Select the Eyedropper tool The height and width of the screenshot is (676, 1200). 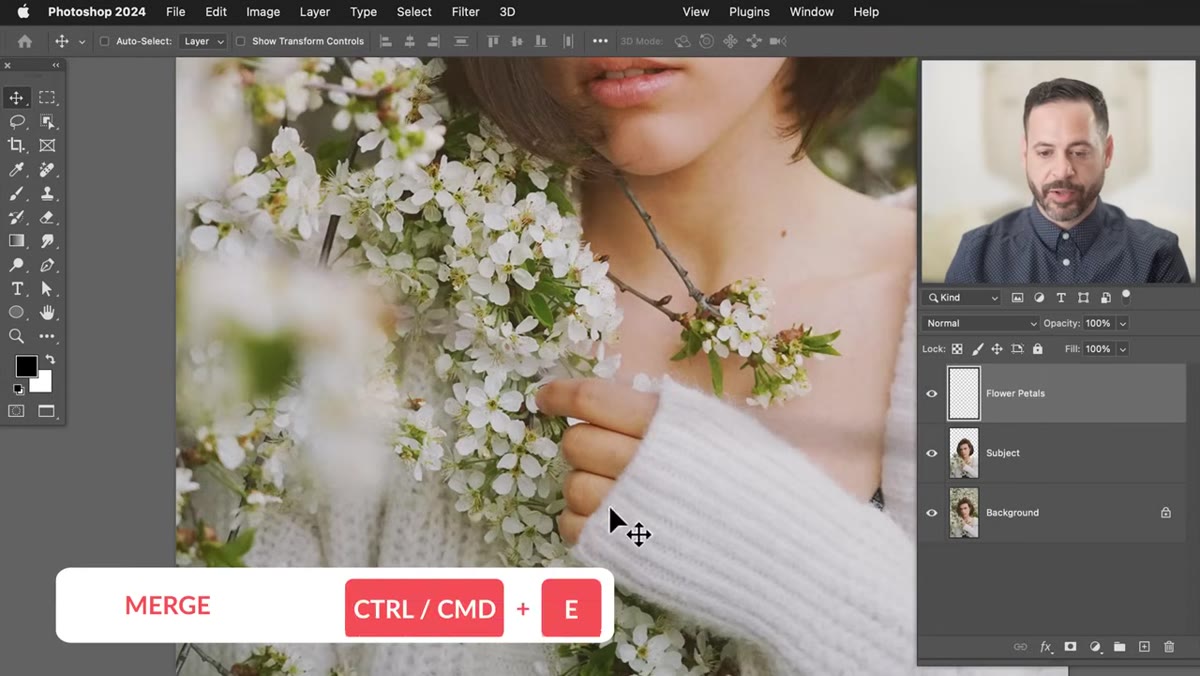click(x=16, y=169)
